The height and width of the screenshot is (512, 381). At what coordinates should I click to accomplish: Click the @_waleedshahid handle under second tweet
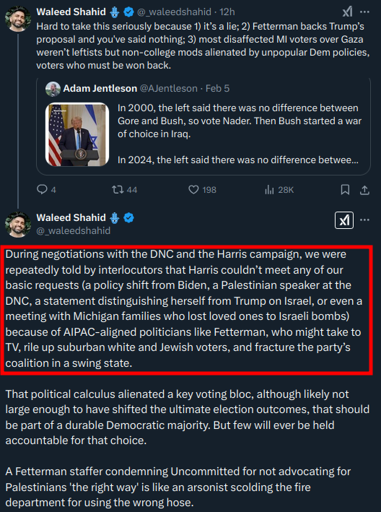[73, 231]
